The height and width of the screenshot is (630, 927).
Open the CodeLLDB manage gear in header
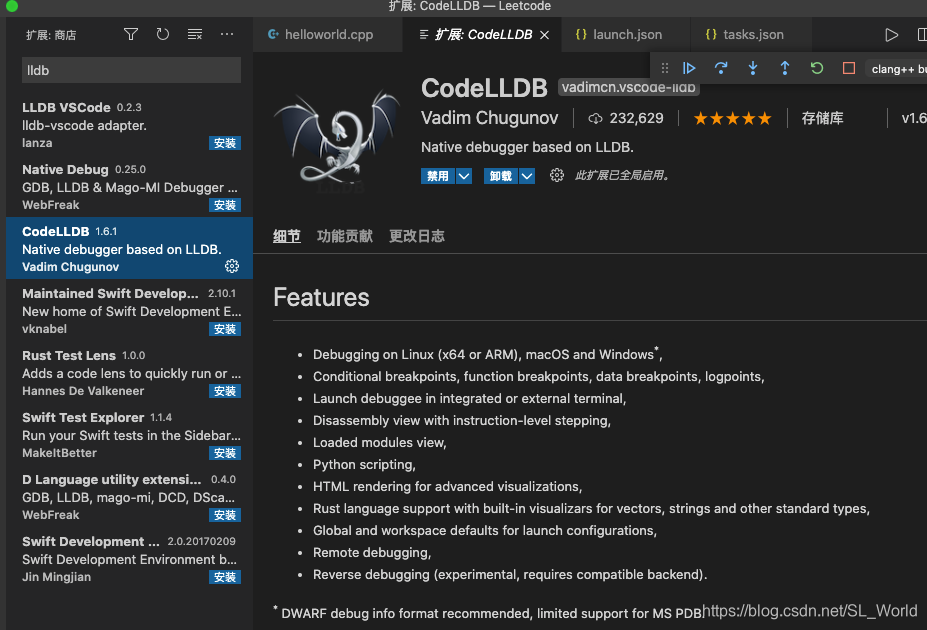556,176
